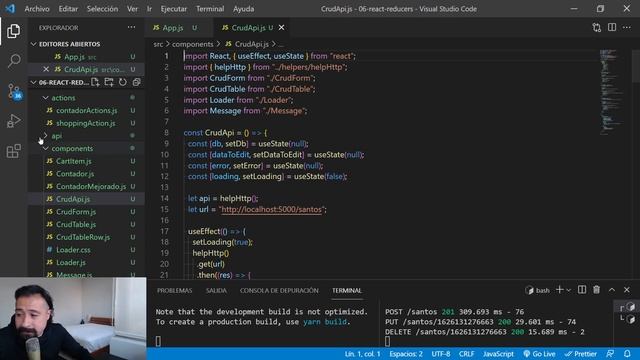This screenshot has width=640, height=360.
Task: Maximize the panel with chevron up
Action: (612, 290)
